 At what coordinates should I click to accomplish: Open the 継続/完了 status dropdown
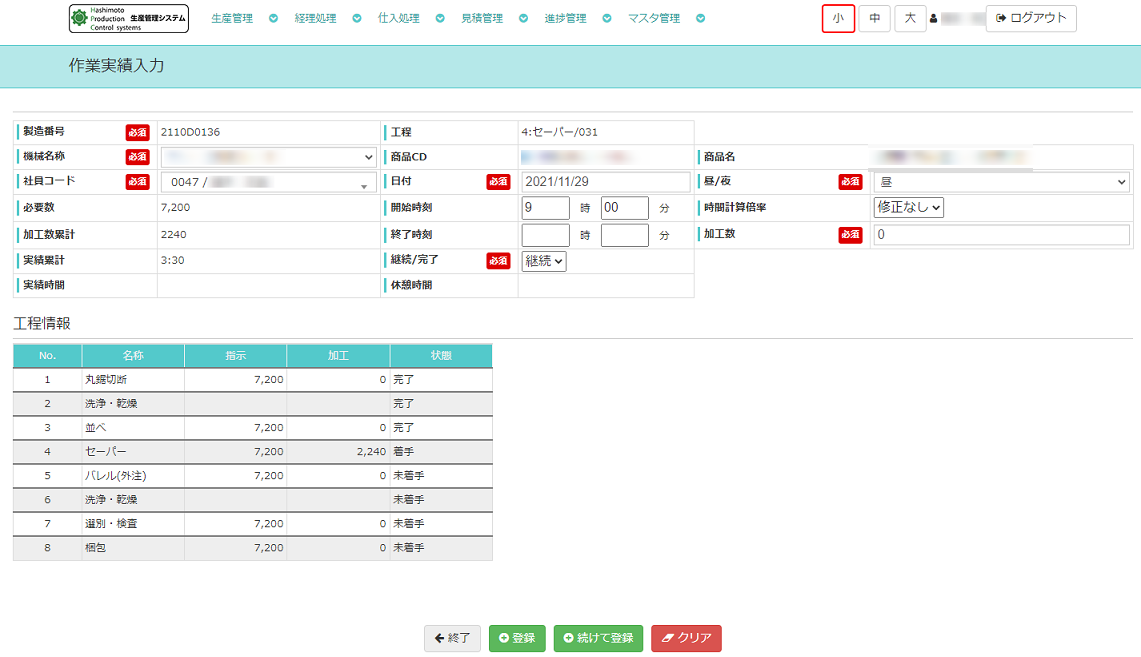(544, 261)
